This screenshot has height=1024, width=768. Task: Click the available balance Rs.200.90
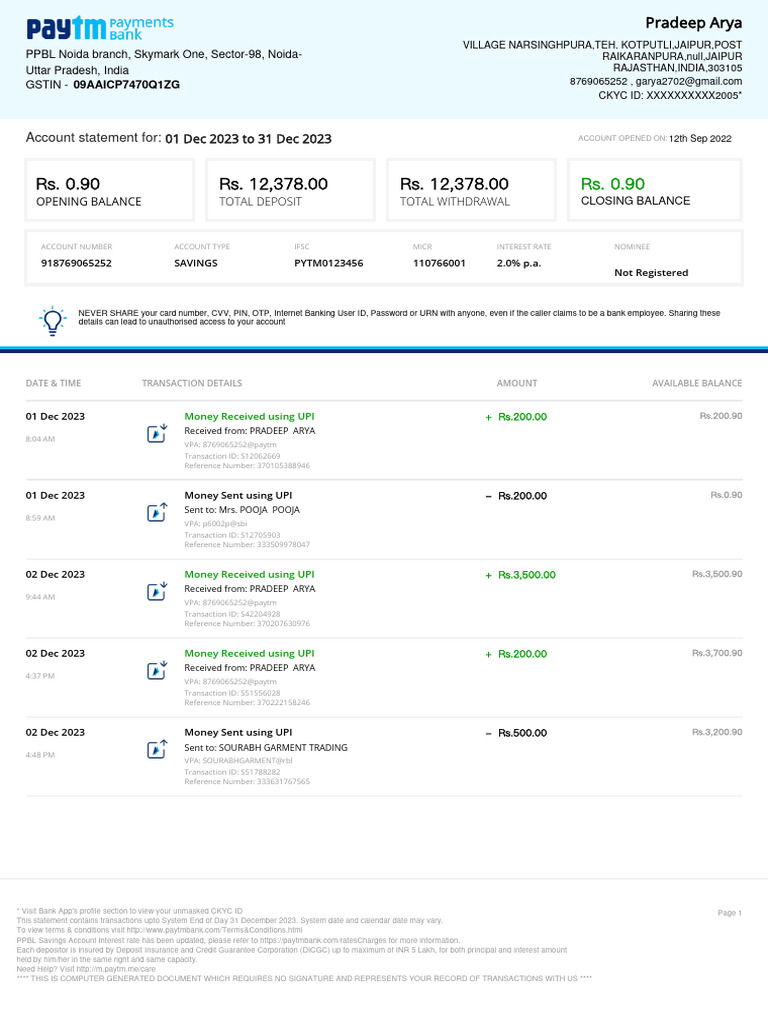point(721,416)
